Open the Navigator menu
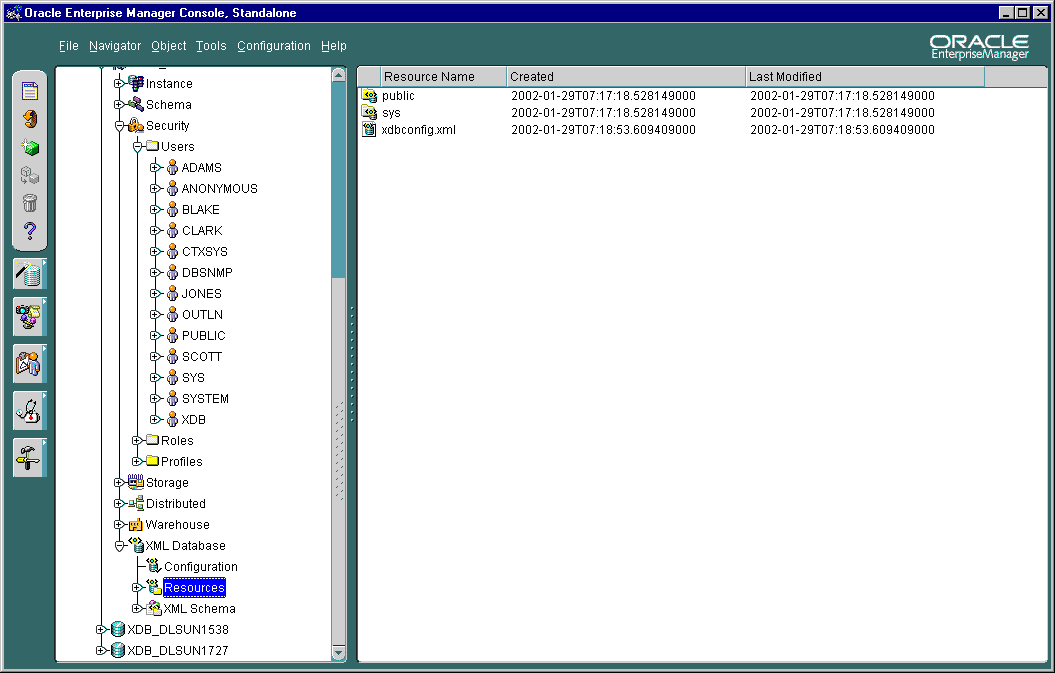 pos(115,45)
